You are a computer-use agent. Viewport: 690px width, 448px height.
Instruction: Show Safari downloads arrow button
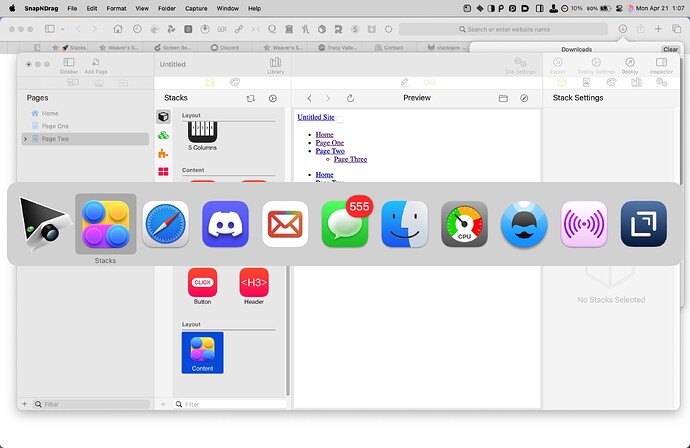tap(623, 29)
